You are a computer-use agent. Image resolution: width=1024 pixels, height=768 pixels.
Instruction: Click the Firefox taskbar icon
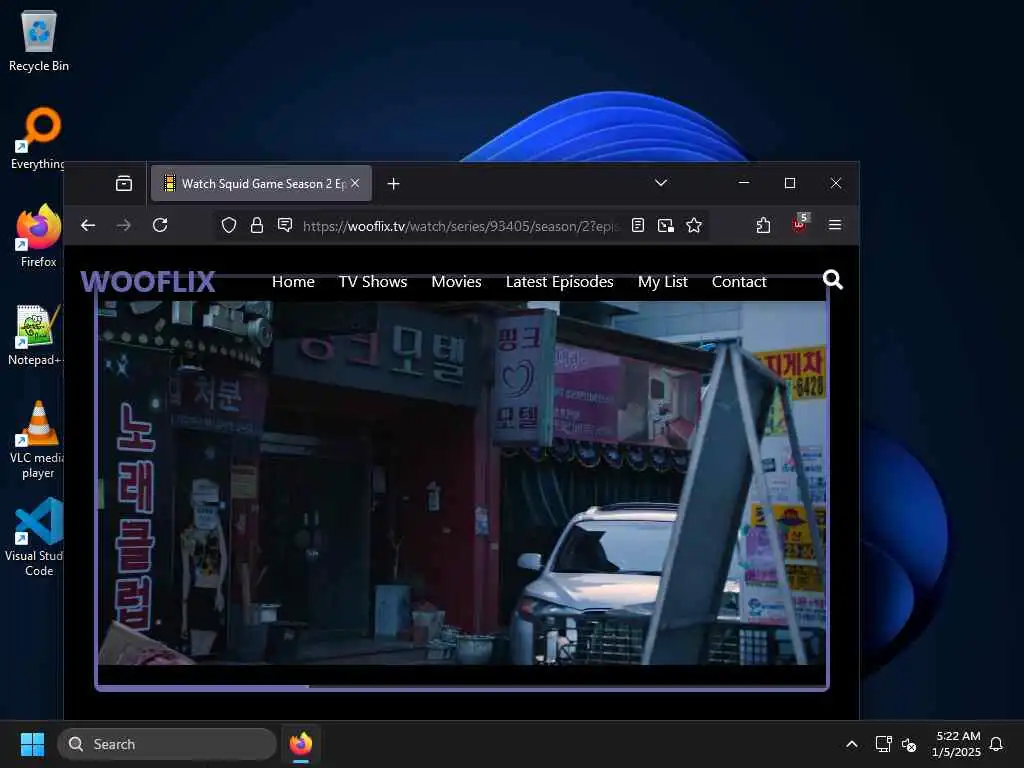[301, 744]
